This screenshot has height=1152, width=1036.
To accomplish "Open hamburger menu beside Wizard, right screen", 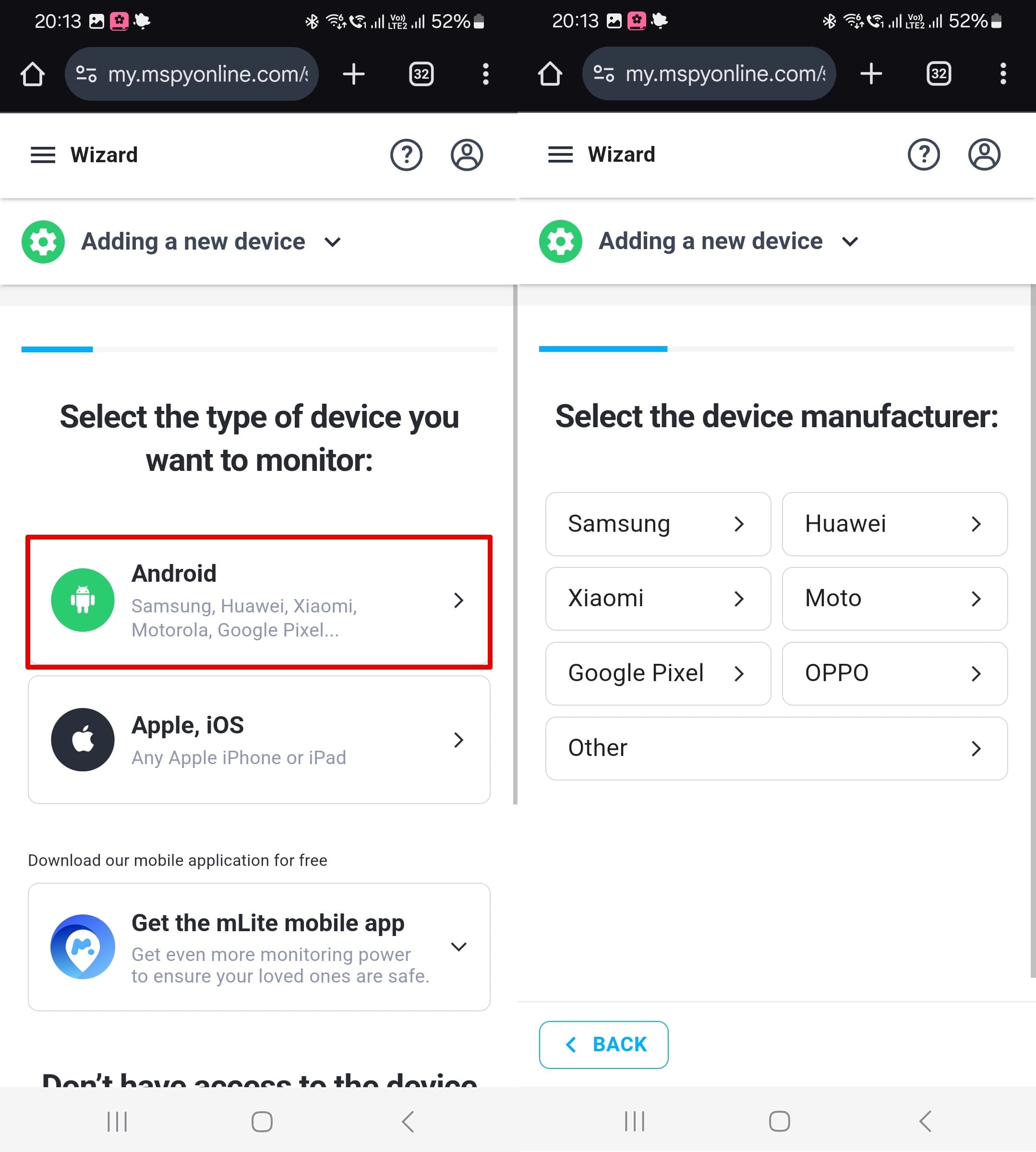I will (x=561, y=154).
